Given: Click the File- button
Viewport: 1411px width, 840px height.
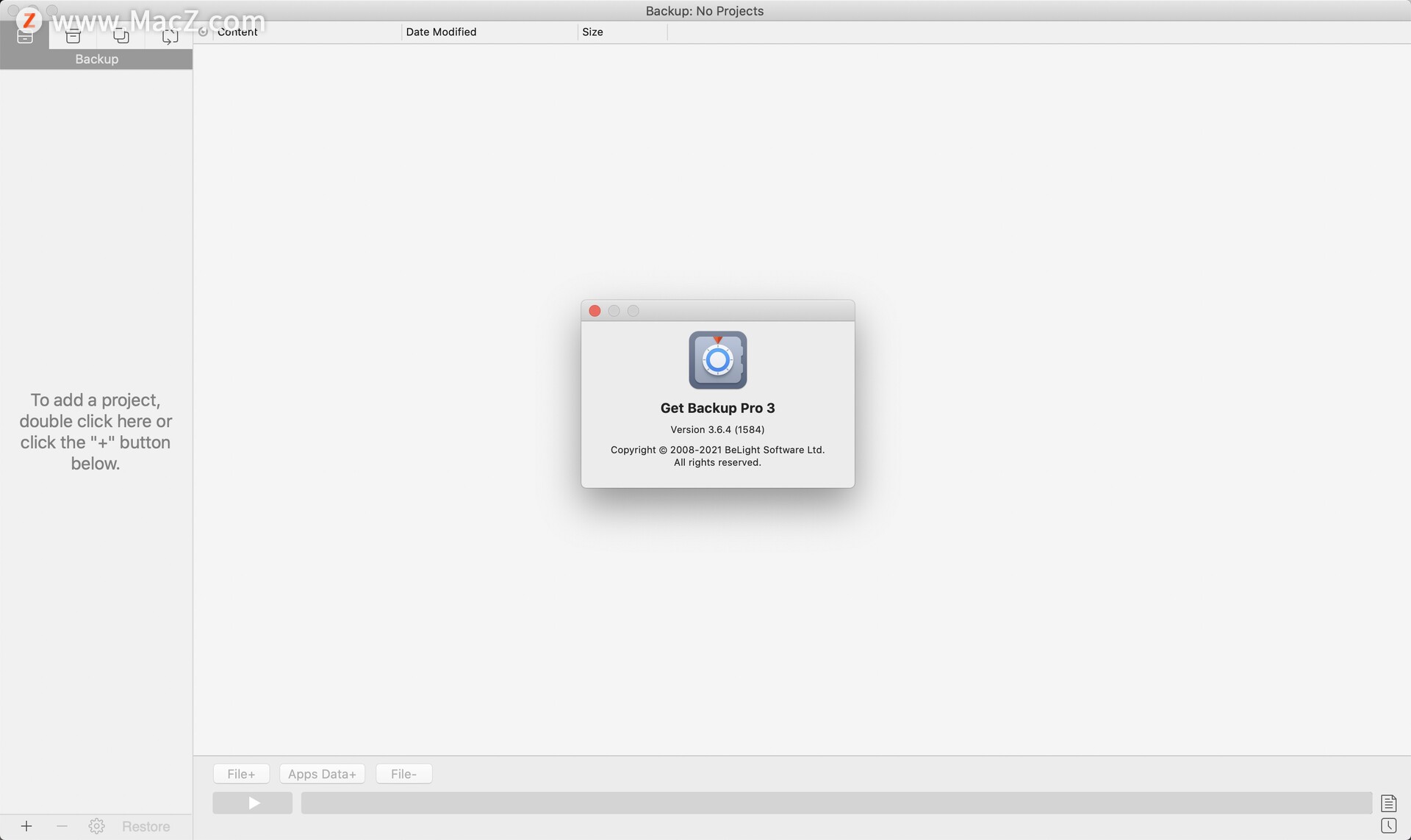Looking at the screenshot, I should point(403,773).
